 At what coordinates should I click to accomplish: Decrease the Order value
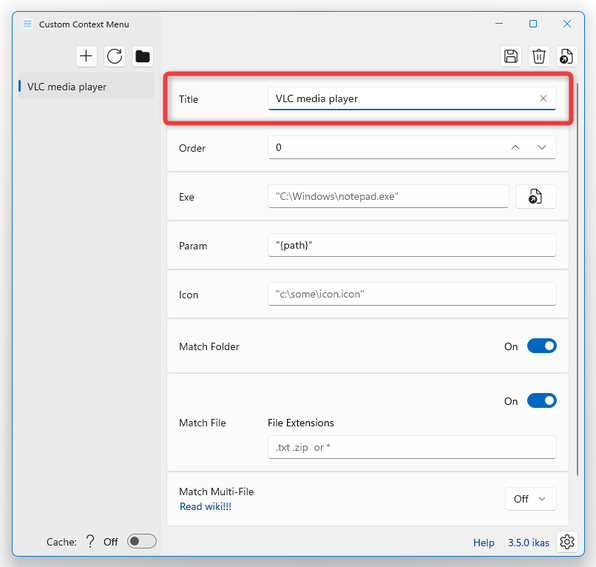[542, 147]
